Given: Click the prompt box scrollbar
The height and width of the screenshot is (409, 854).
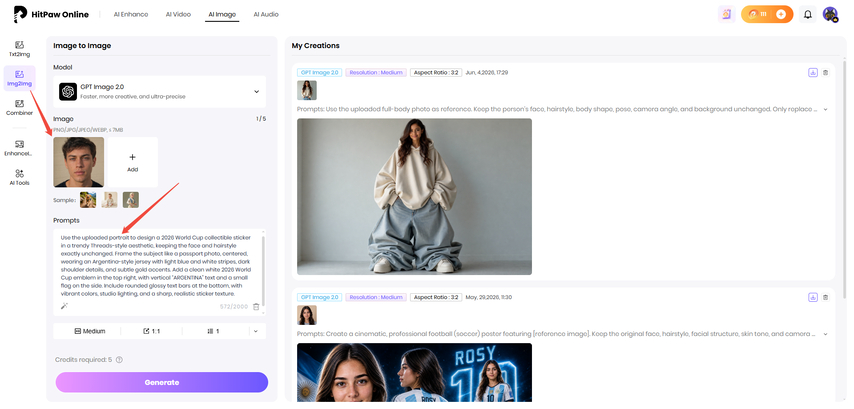Looking at the screenshot, I should 264,271.
